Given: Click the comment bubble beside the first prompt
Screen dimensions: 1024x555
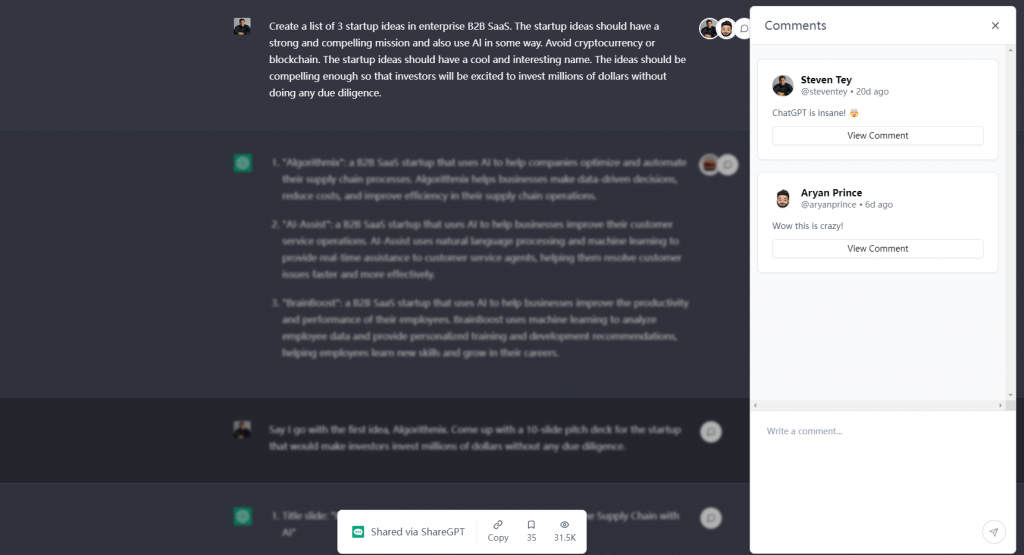Looking at the screenshot, I should [743, 29].
